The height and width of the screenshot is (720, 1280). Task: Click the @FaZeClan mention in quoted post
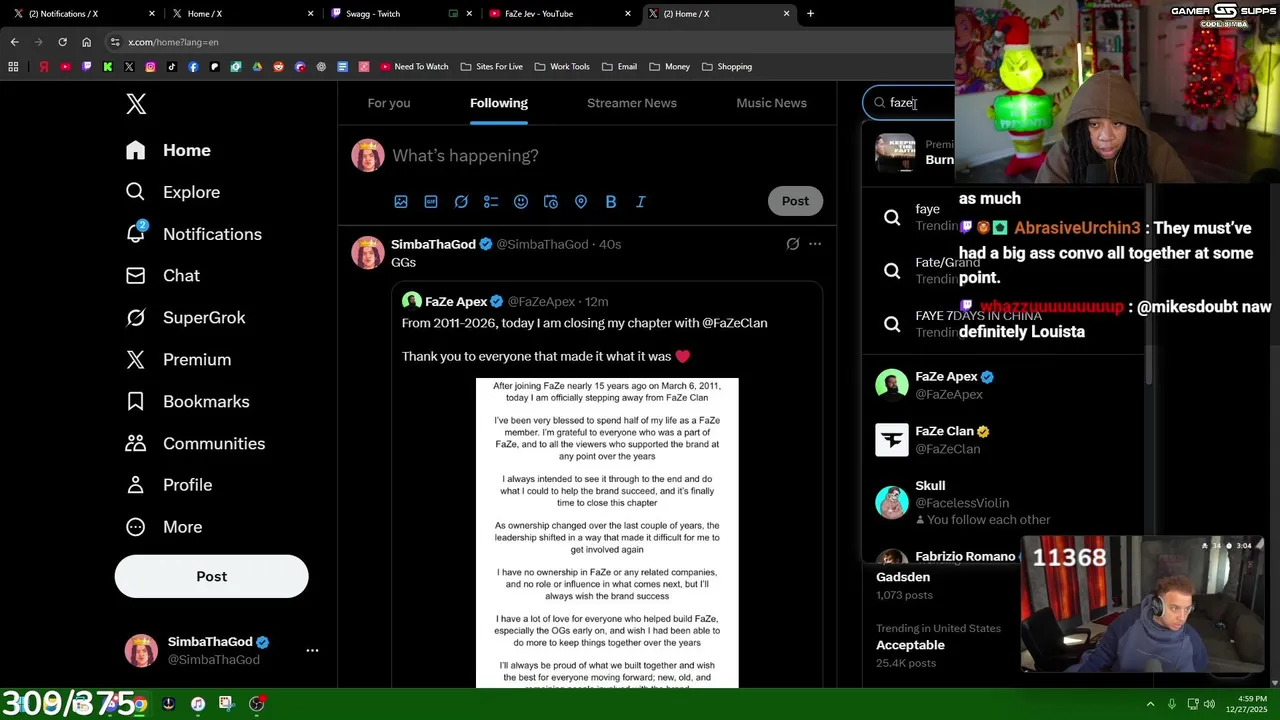(735, 323)
